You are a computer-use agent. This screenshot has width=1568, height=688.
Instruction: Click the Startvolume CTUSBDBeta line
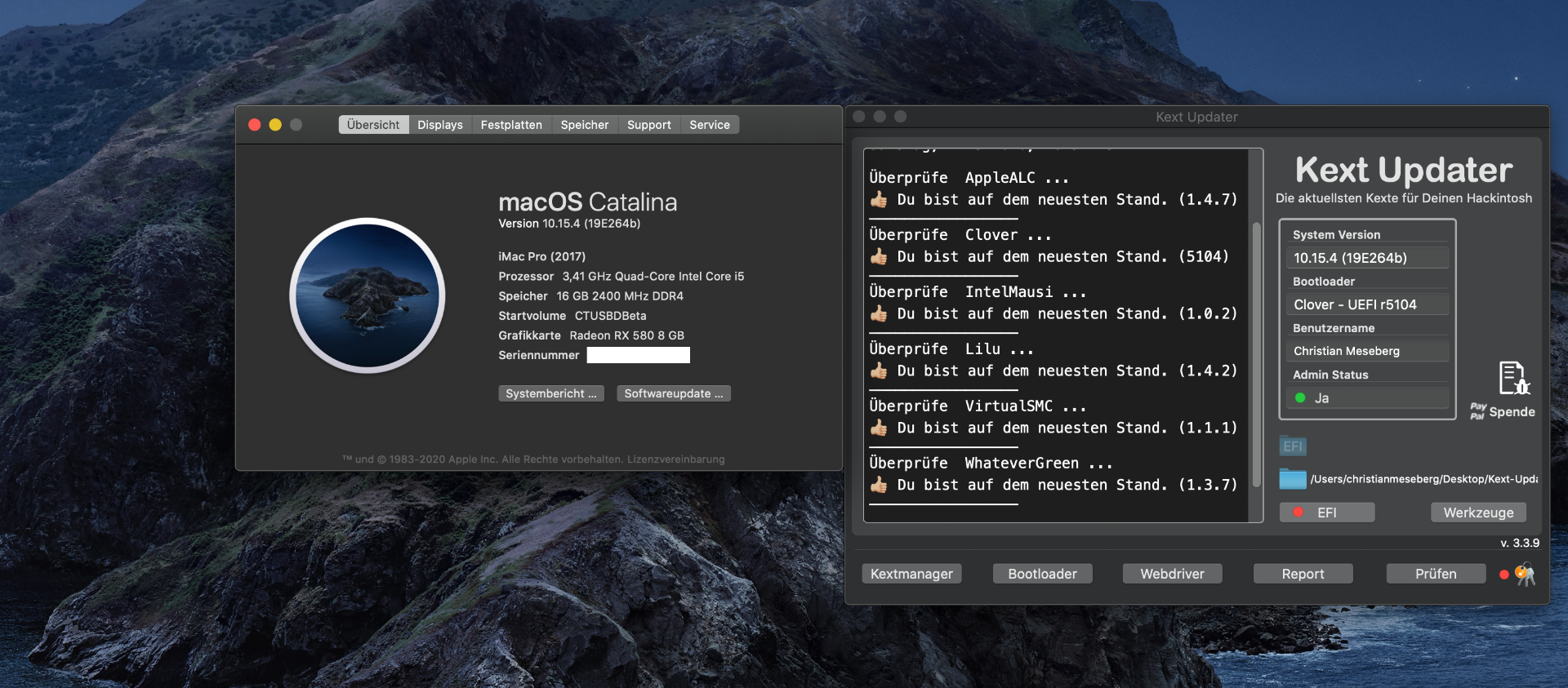coord(572,316)
